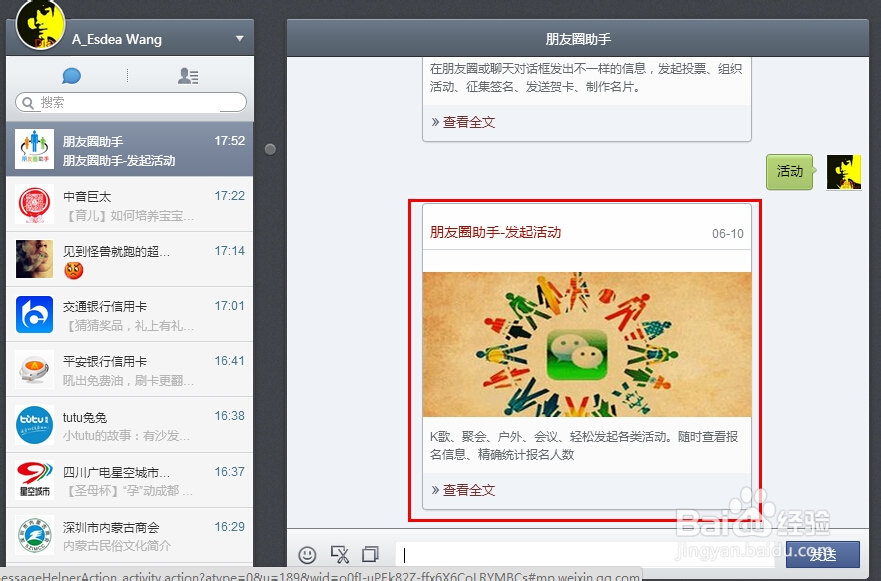Click the screenshot capture icon near input box
Viewport: 881px width, 581px height.
click(337, 554)
